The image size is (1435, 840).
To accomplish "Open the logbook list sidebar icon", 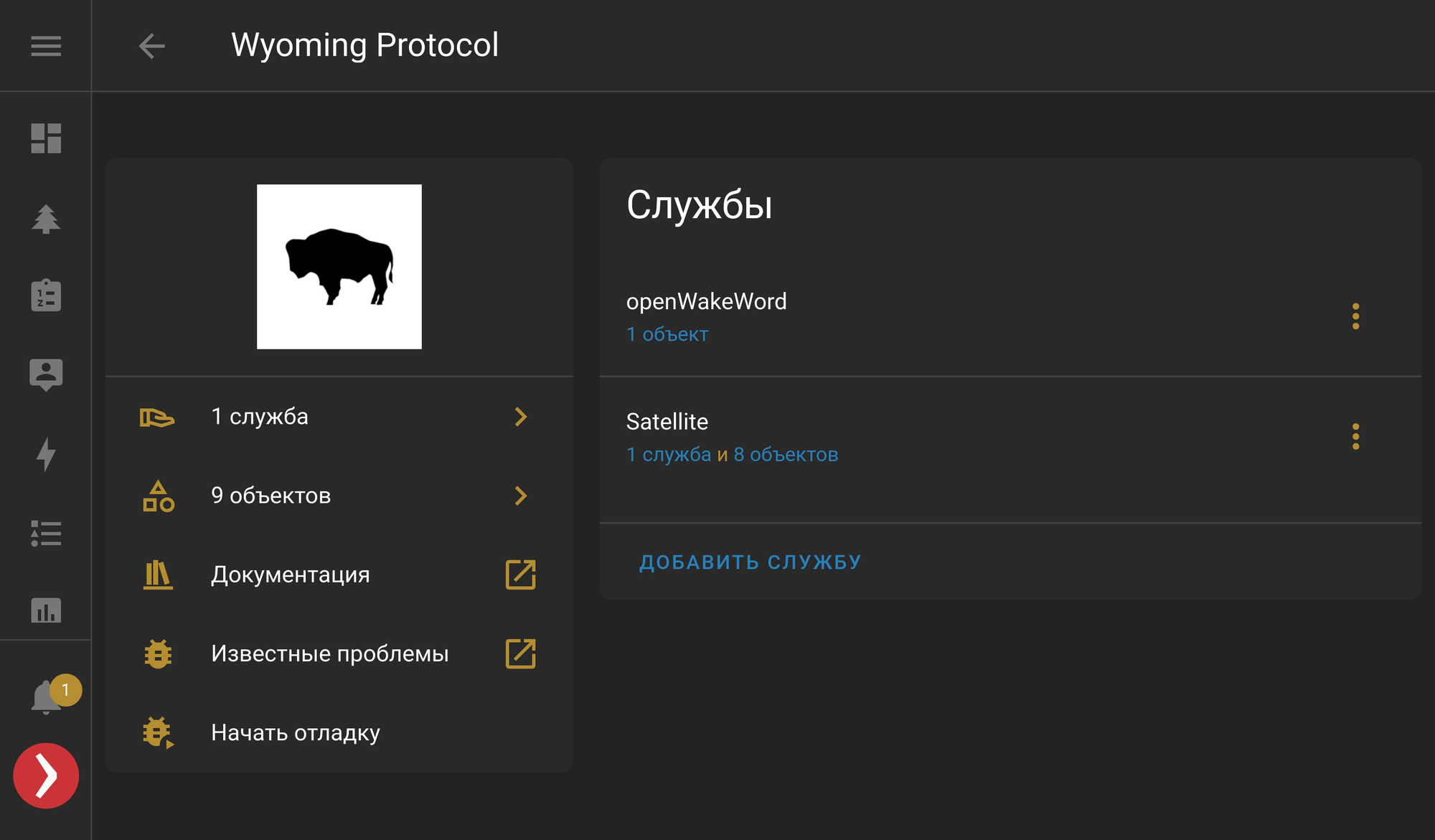I will 46,533.
